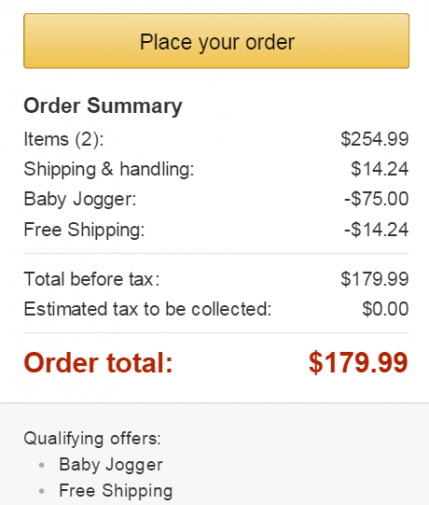Click the red $179.99 order total

tap(358, 363)
